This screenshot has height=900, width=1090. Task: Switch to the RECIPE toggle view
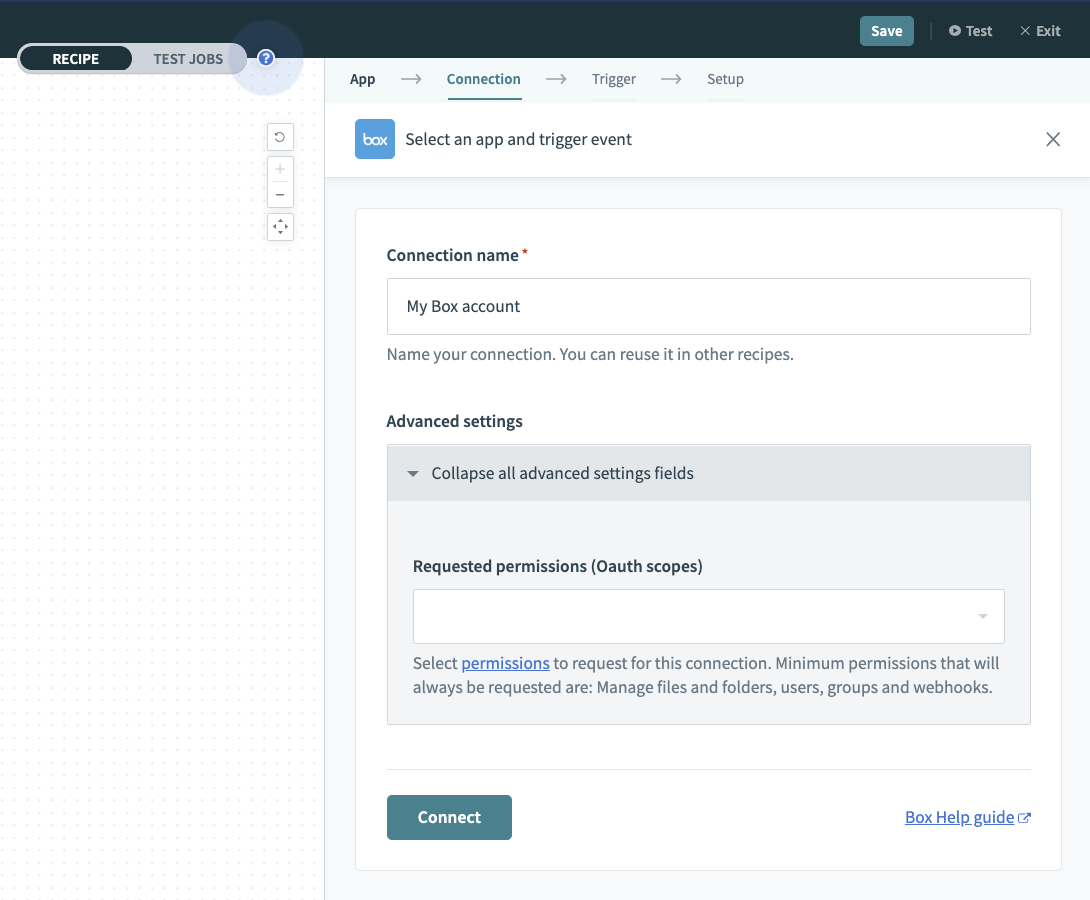76,59
